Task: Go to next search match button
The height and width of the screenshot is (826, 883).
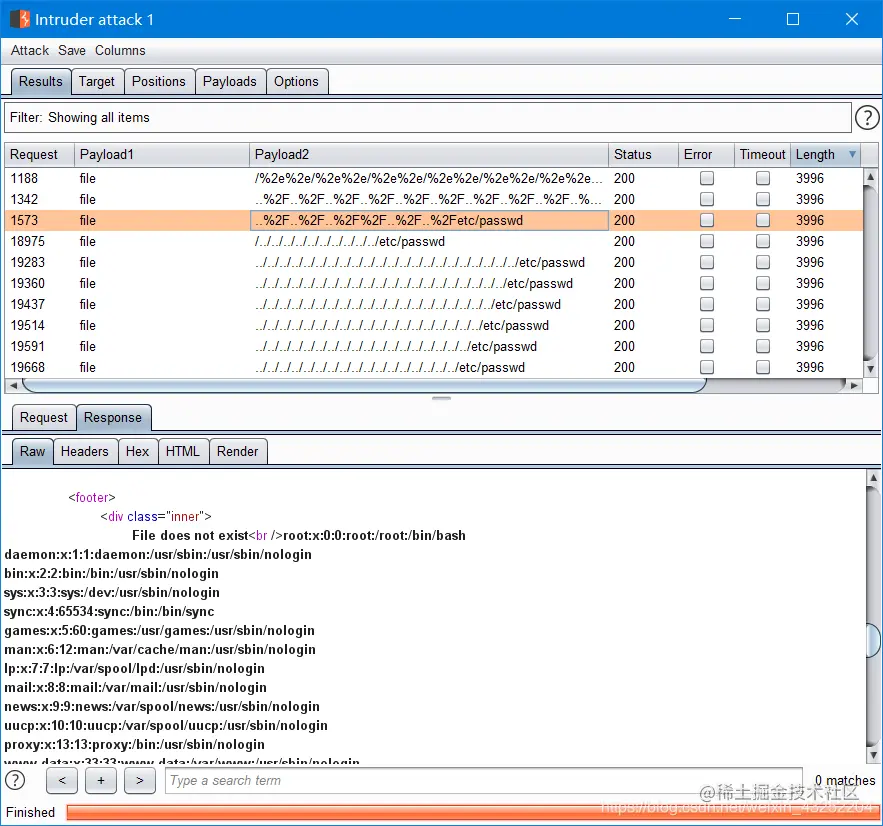Action: (x=140, y=780)
